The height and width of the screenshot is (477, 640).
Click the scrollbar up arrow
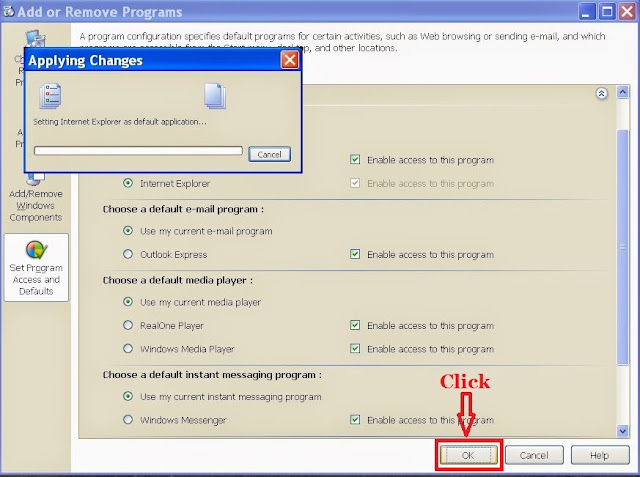click(x=622, y=92)
